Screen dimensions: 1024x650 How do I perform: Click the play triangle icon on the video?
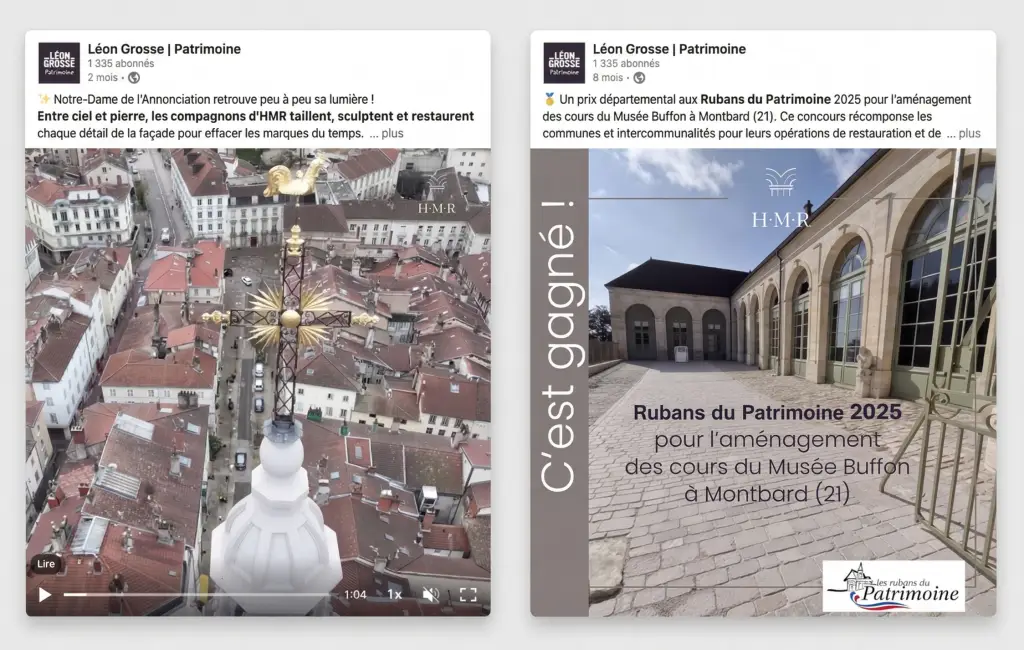(42, 593)
